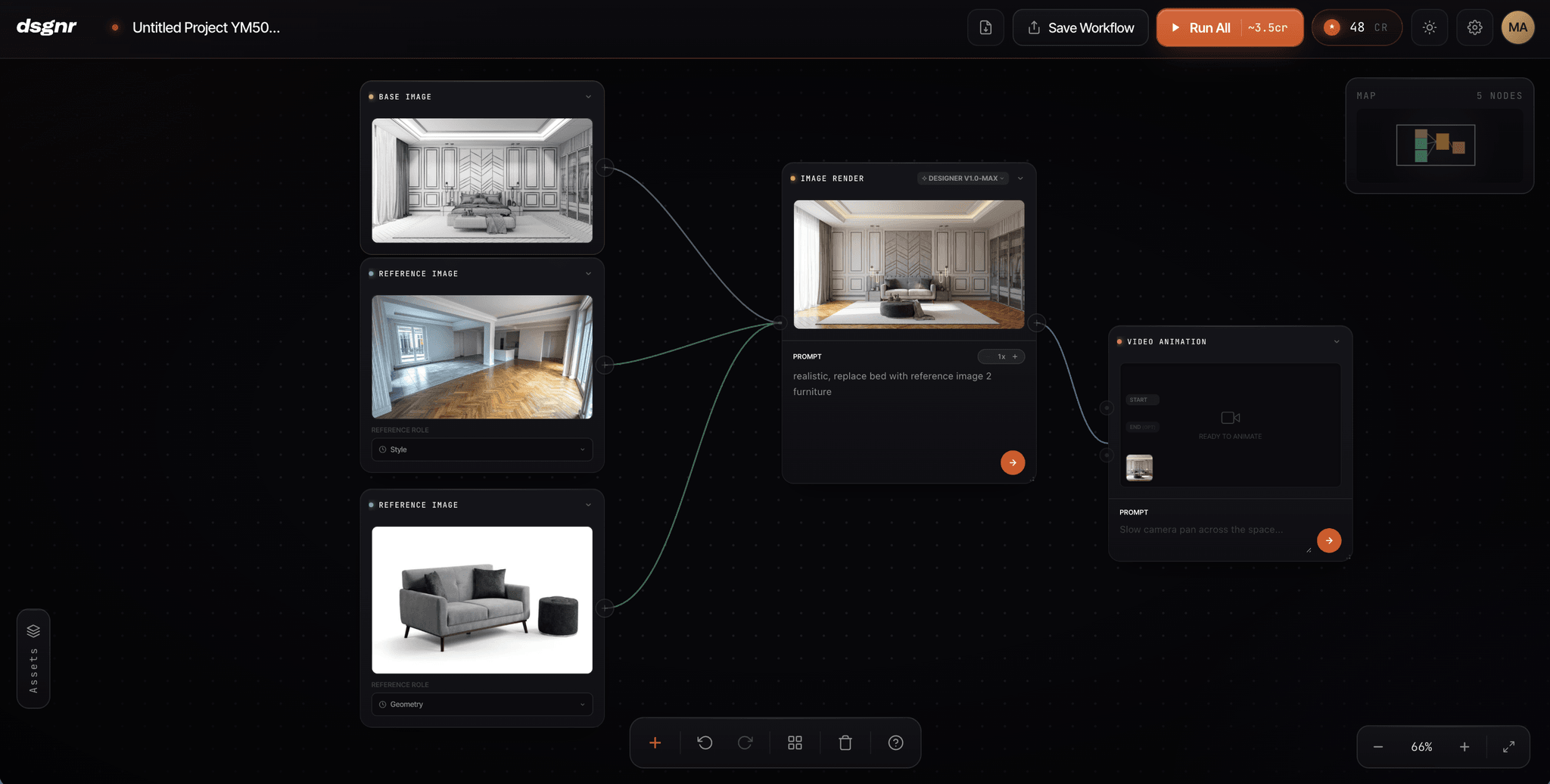This screenshot has width=1550, height=784.
Task: Collapse the Base Image node
Action: (x=588, y=97)
